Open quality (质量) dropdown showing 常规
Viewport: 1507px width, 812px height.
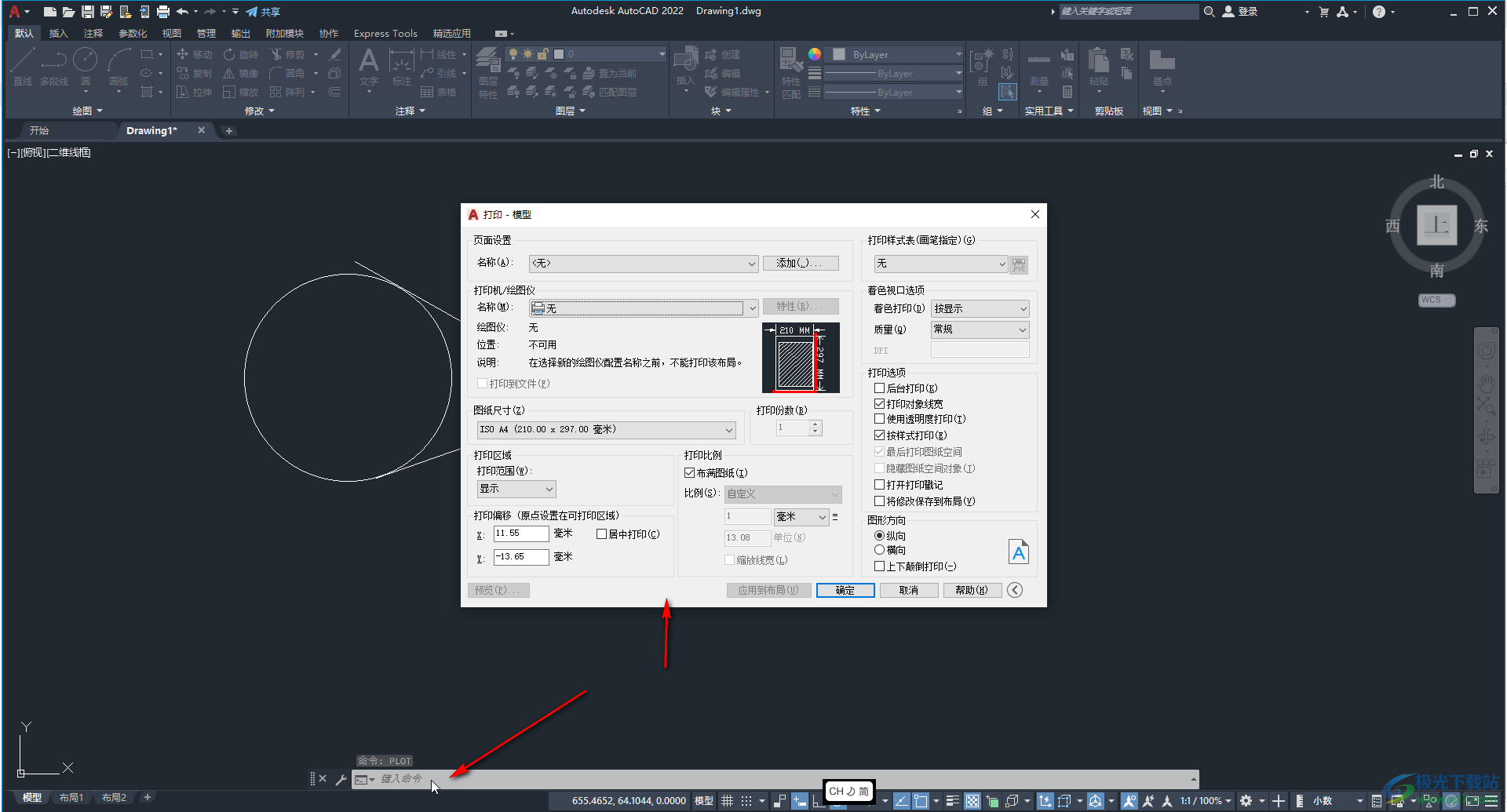point(980,330)
